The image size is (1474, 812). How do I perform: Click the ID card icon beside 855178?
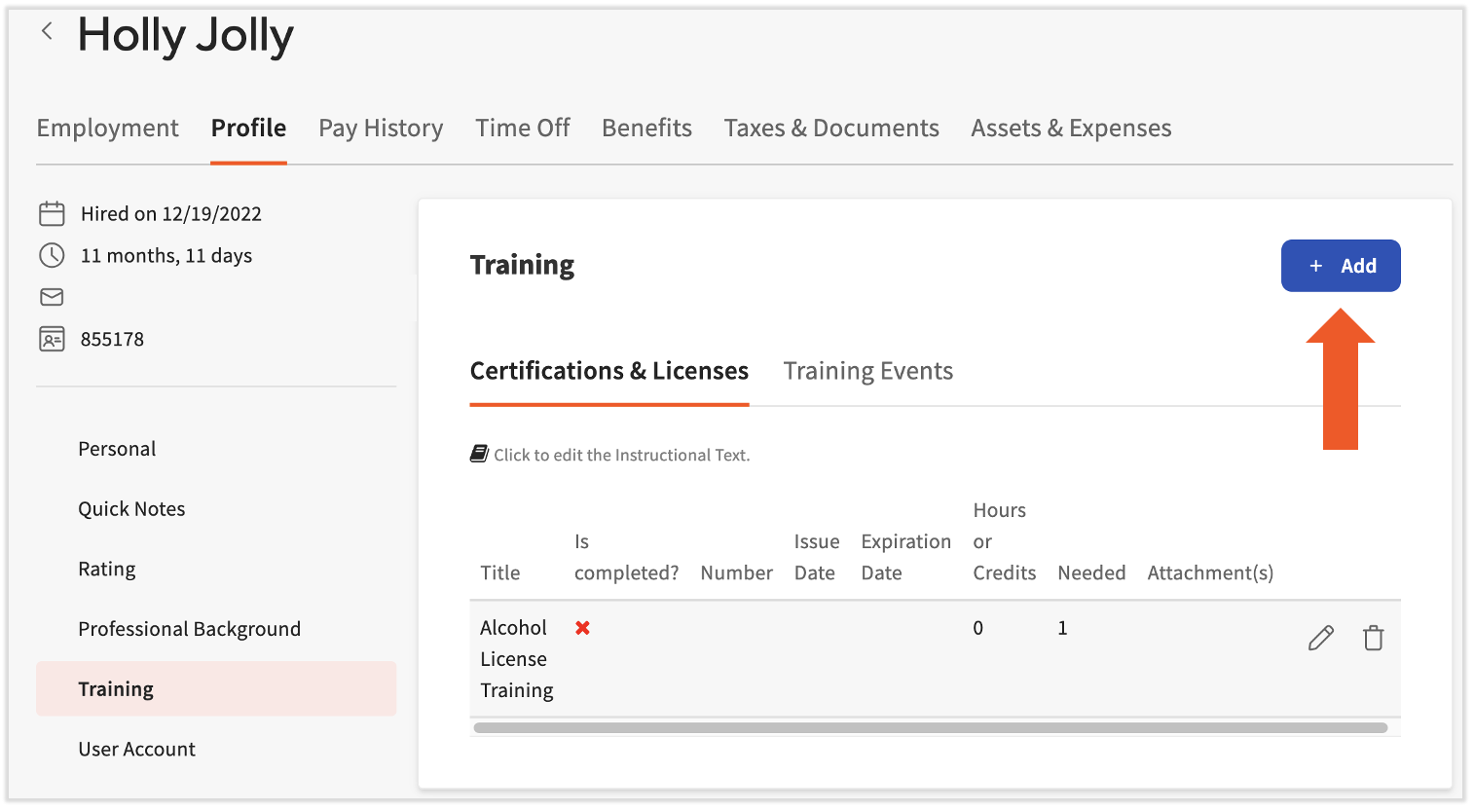[x=52, y=339]
